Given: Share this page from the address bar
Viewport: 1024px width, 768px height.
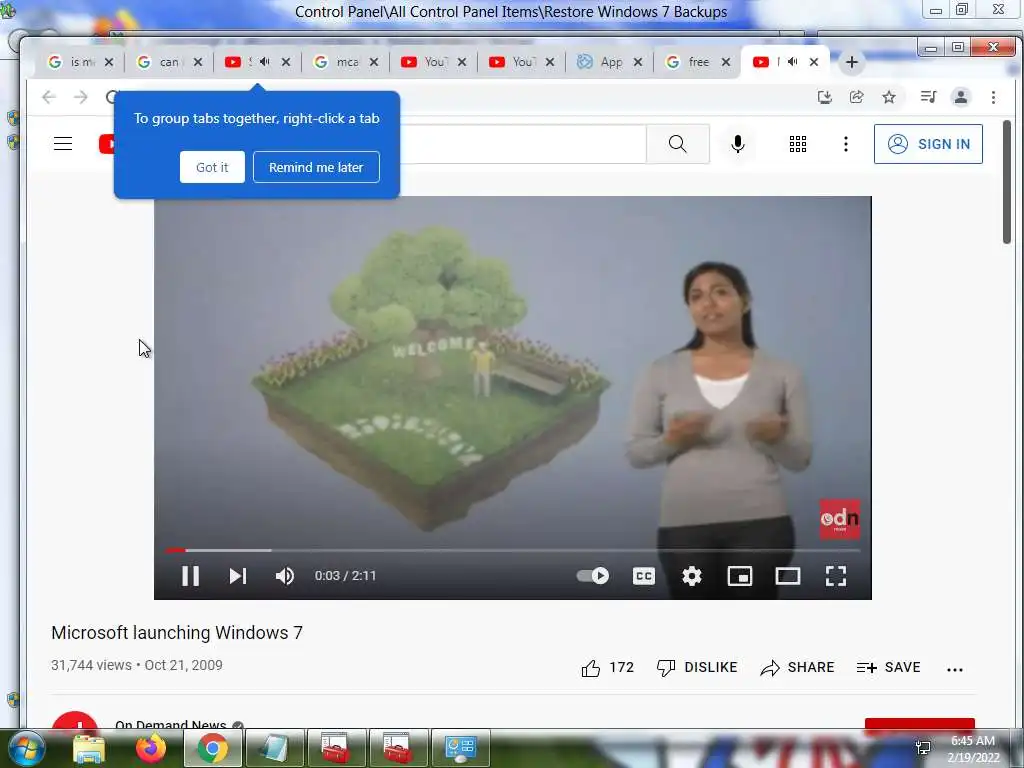Looking at the screenshot, I should pyautogui.click(x=857, y=97).
